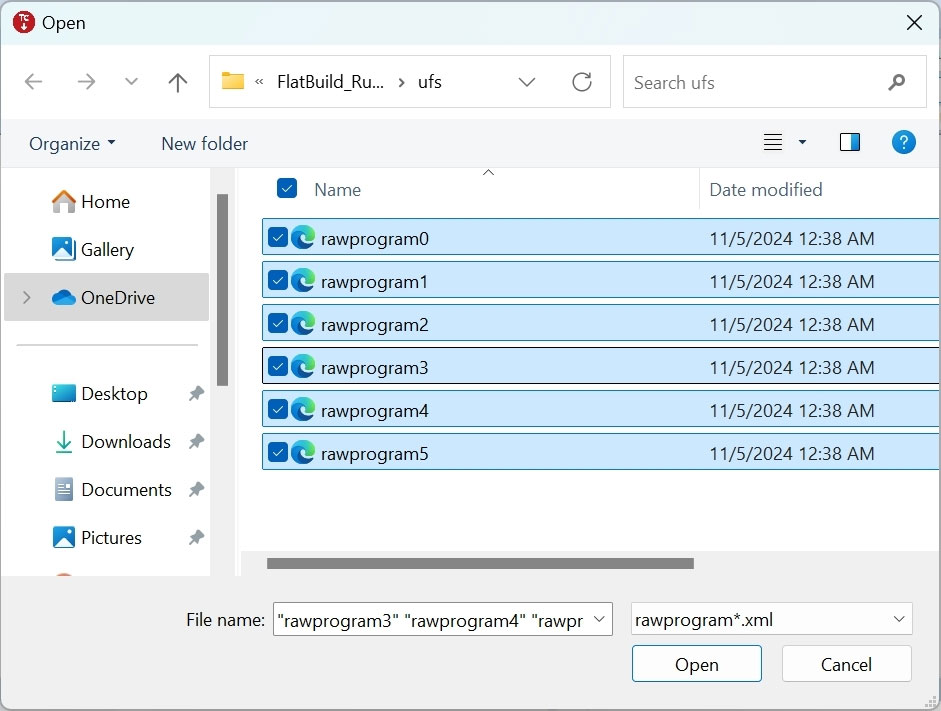The height and width of the screenshot is (711, 941).
Task: Click the horizontal scrollbar under file list
Action: coord(480,563)
